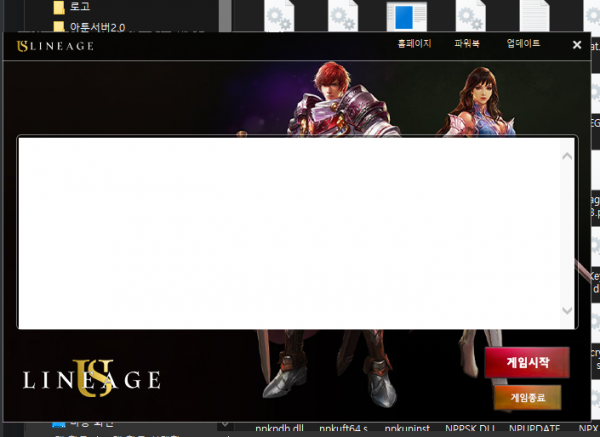The width and height of the screenshot is (600, 437).
Task: Close the Lineage launcher window
Action: [577, 45]
